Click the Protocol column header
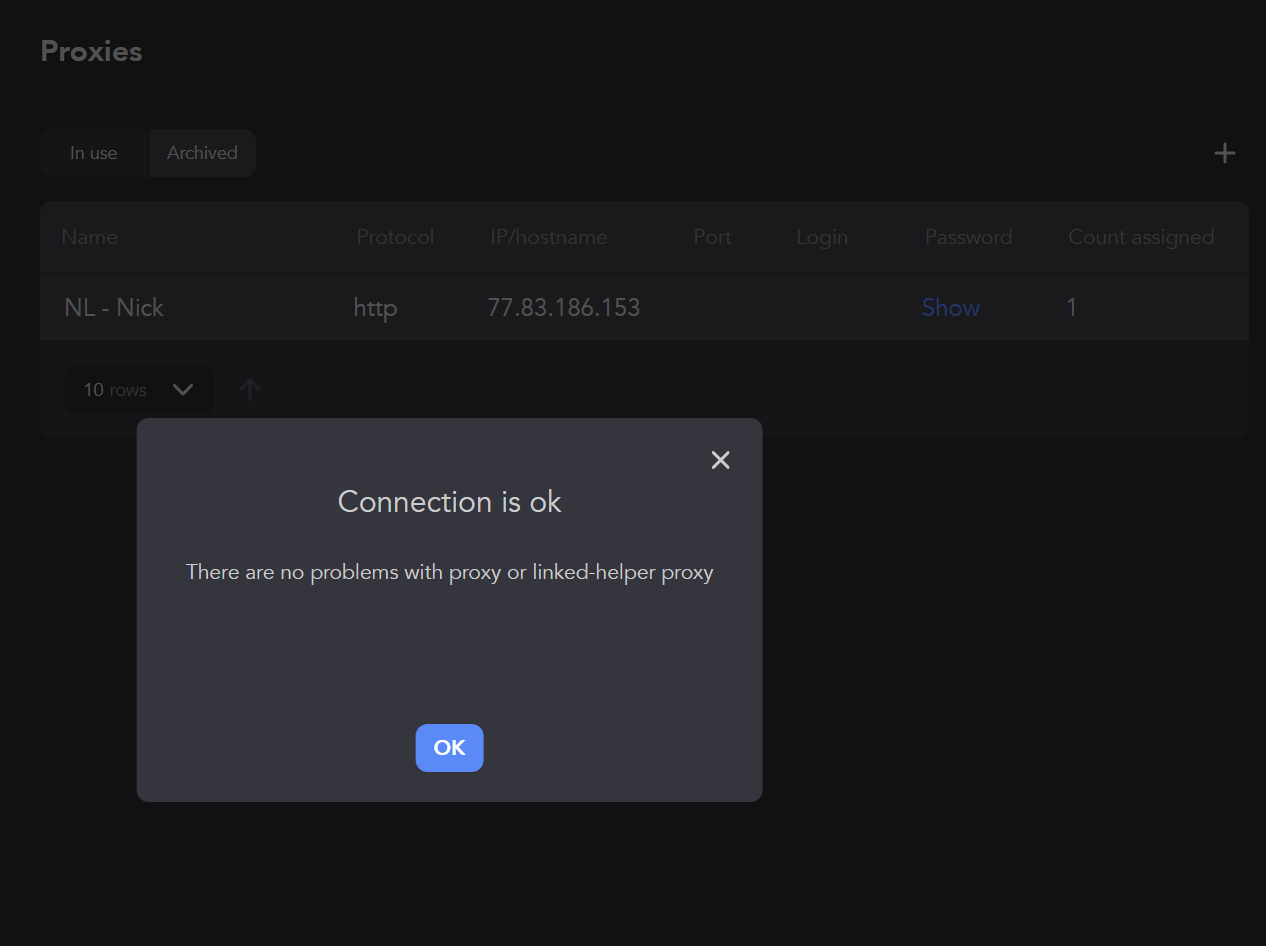Viewport: 1266px width, 946px height. point(394,237)
